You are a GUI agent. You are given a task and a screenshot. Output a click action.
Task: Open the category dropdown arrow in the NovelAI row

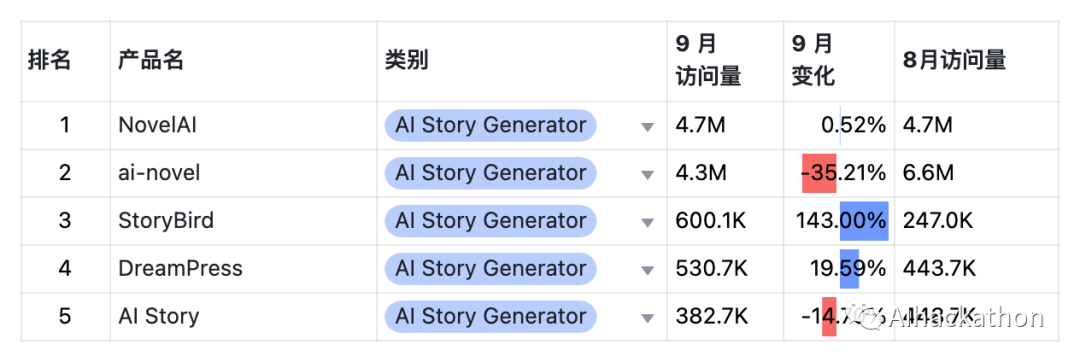[x=647, y=127]
